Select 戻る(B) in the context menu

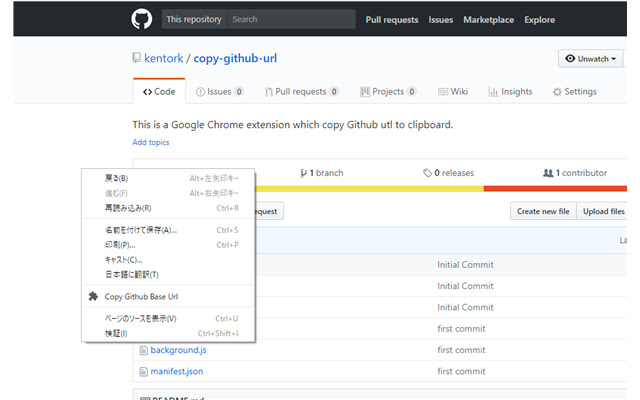click(168, 178)
